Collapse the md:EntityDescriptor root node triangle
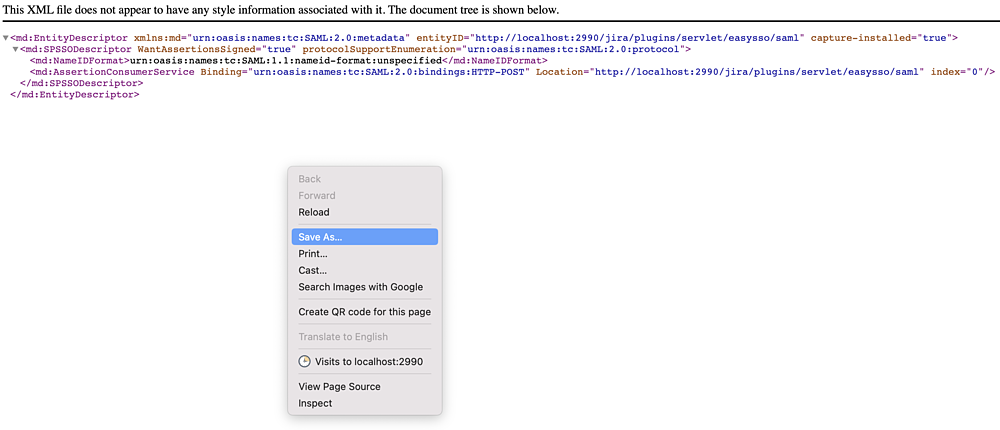Viewport: 1000px width, 430px height. click(x=6, y=38)
